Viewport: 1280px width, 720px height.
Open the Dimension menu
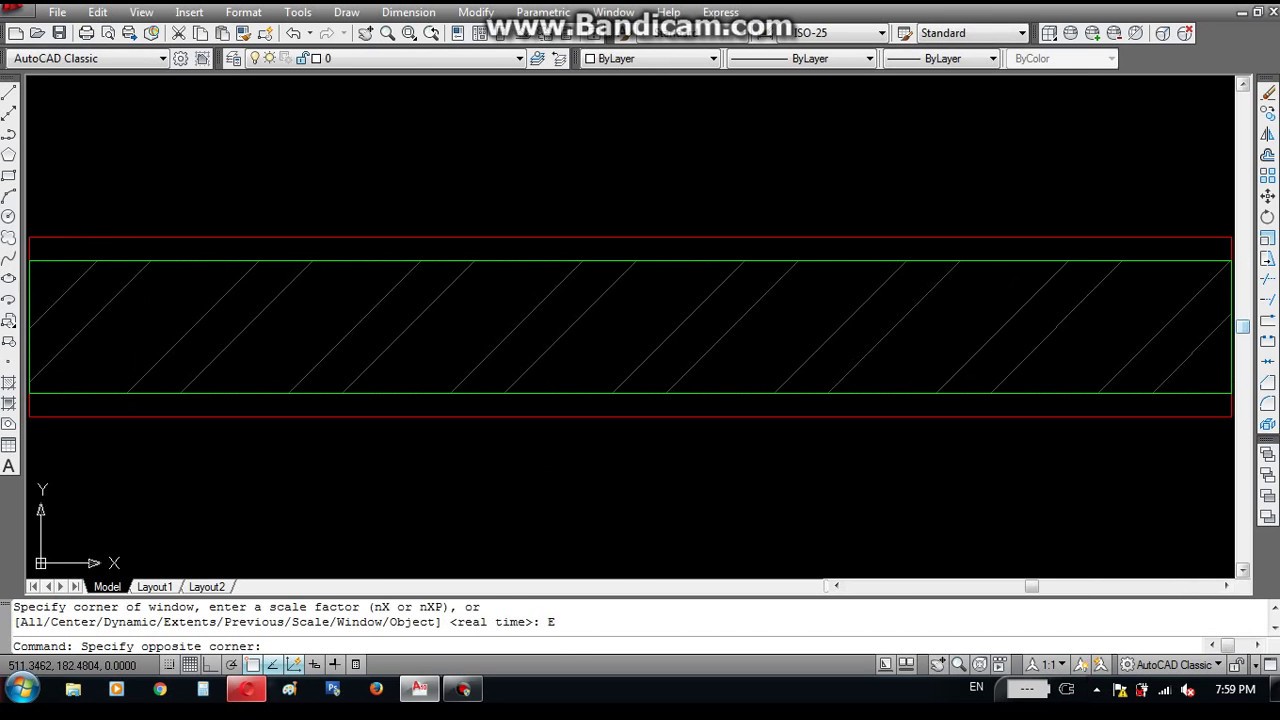tap(408, 12)
